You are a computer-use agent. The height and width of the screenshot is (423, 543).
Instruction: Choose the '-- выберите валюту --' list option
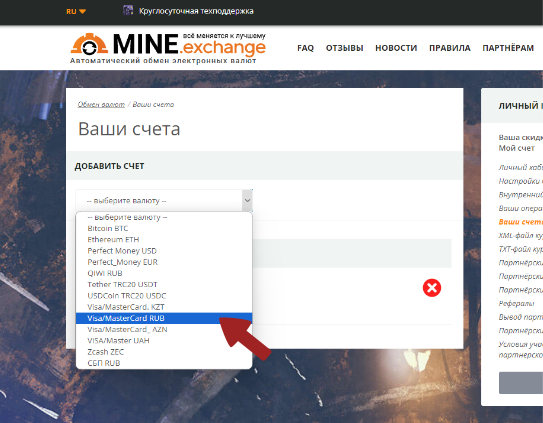click(x=164, y=217)
